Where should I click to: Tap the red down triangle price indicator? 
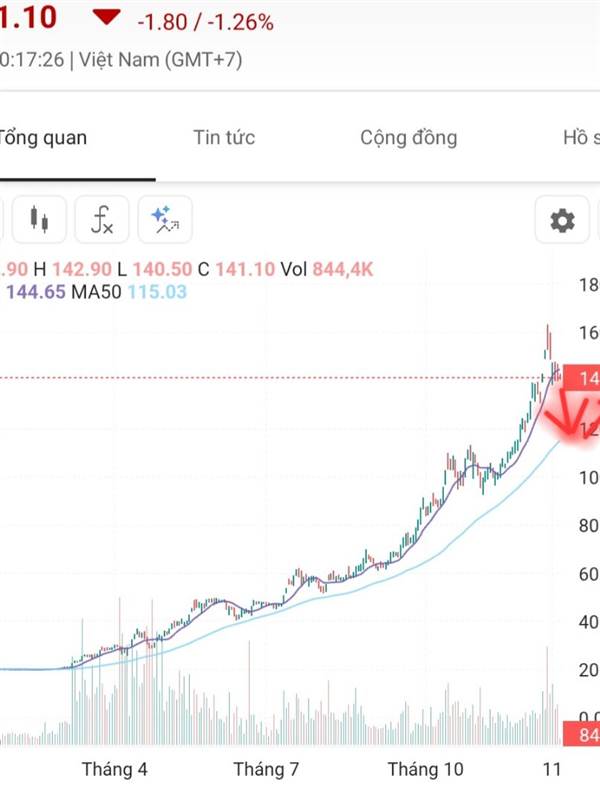[x=106, y=17]
